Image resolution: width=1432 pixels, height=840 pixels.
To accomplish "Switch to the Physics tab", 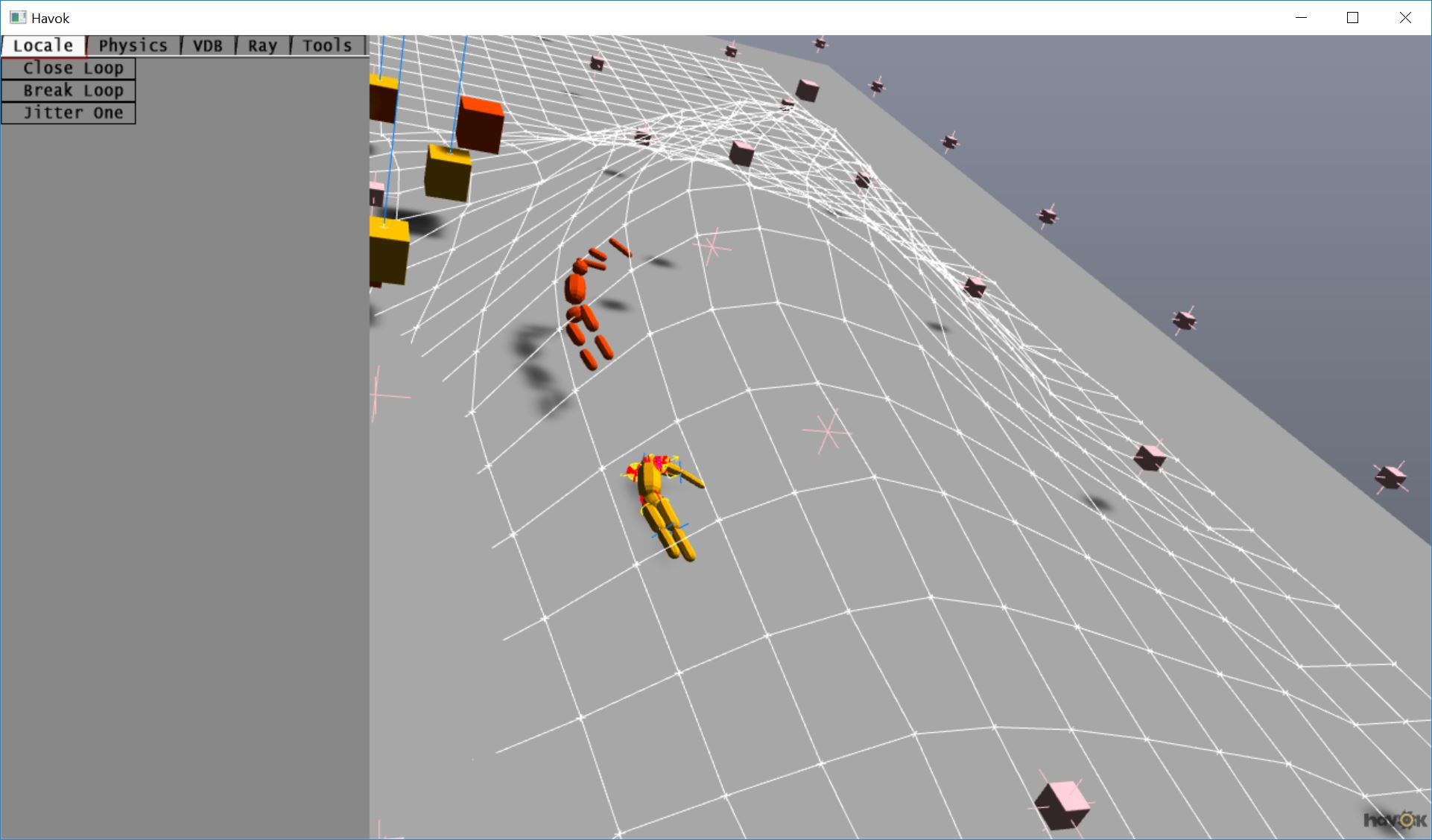I will click(x=133, y=45).
